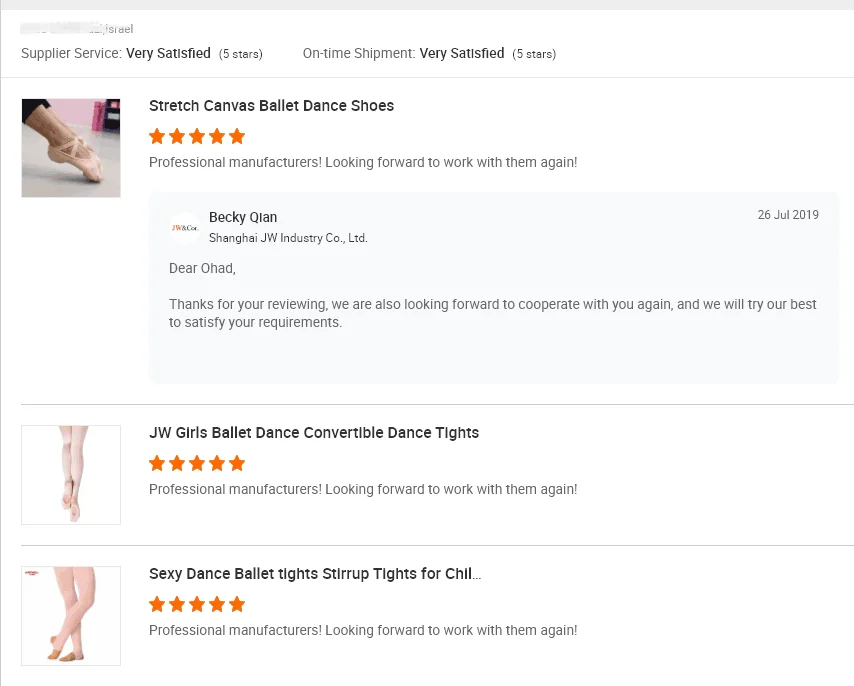Image resolution: width=854 pixels, height=686 pixels.
Task: Open the stirrup tights product thumbnail
Action: (71, 616)
